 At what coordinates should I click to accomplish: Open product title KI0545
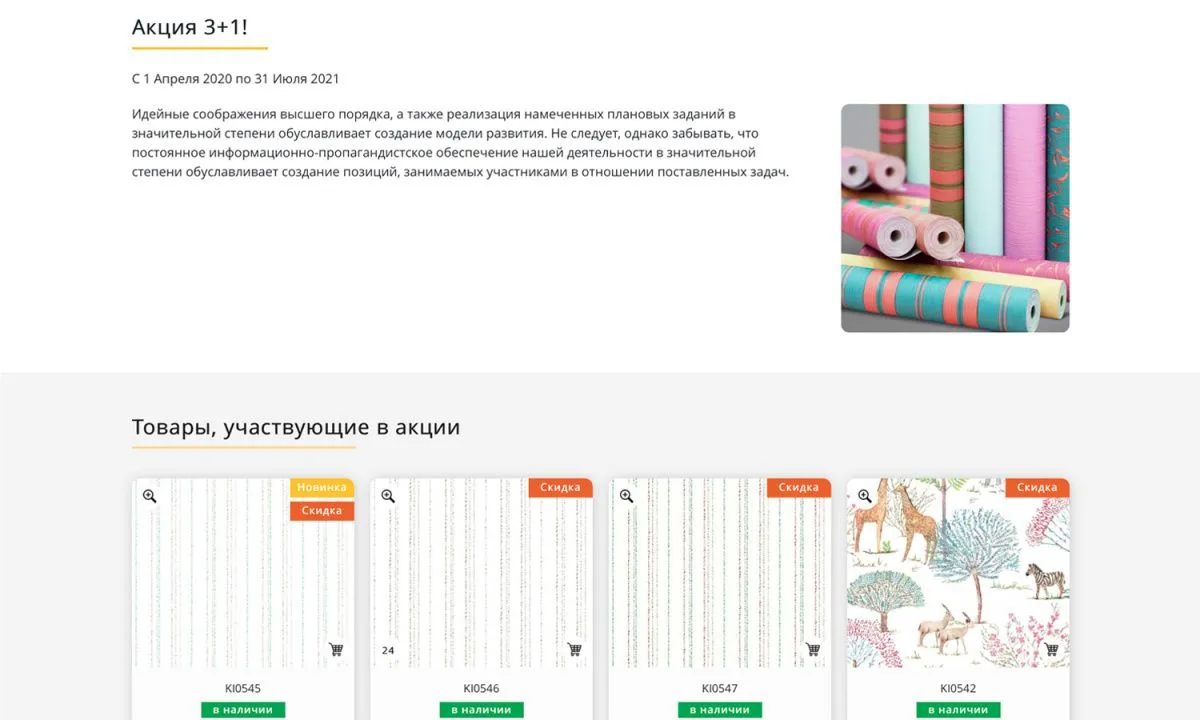pyautogui.click(x=243, y=688)
